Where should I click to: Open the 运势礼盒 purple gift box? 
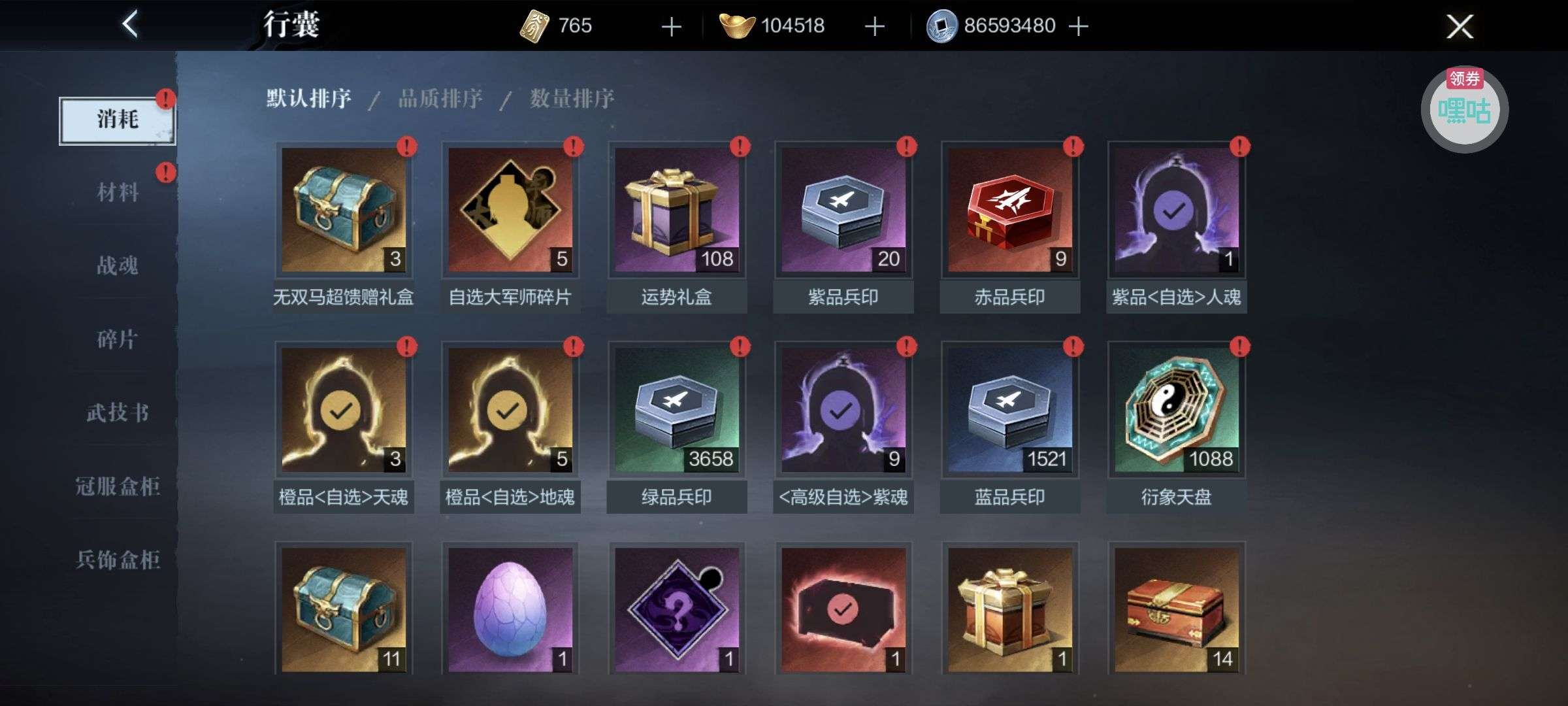click(x=677, y=209)
